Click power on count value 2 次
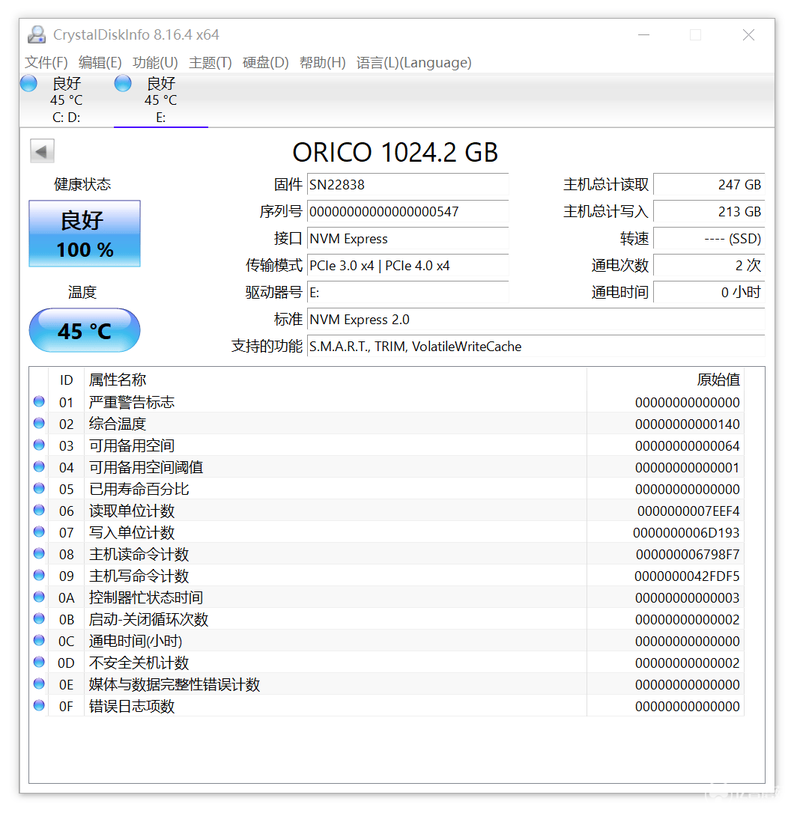 [709, 266]
